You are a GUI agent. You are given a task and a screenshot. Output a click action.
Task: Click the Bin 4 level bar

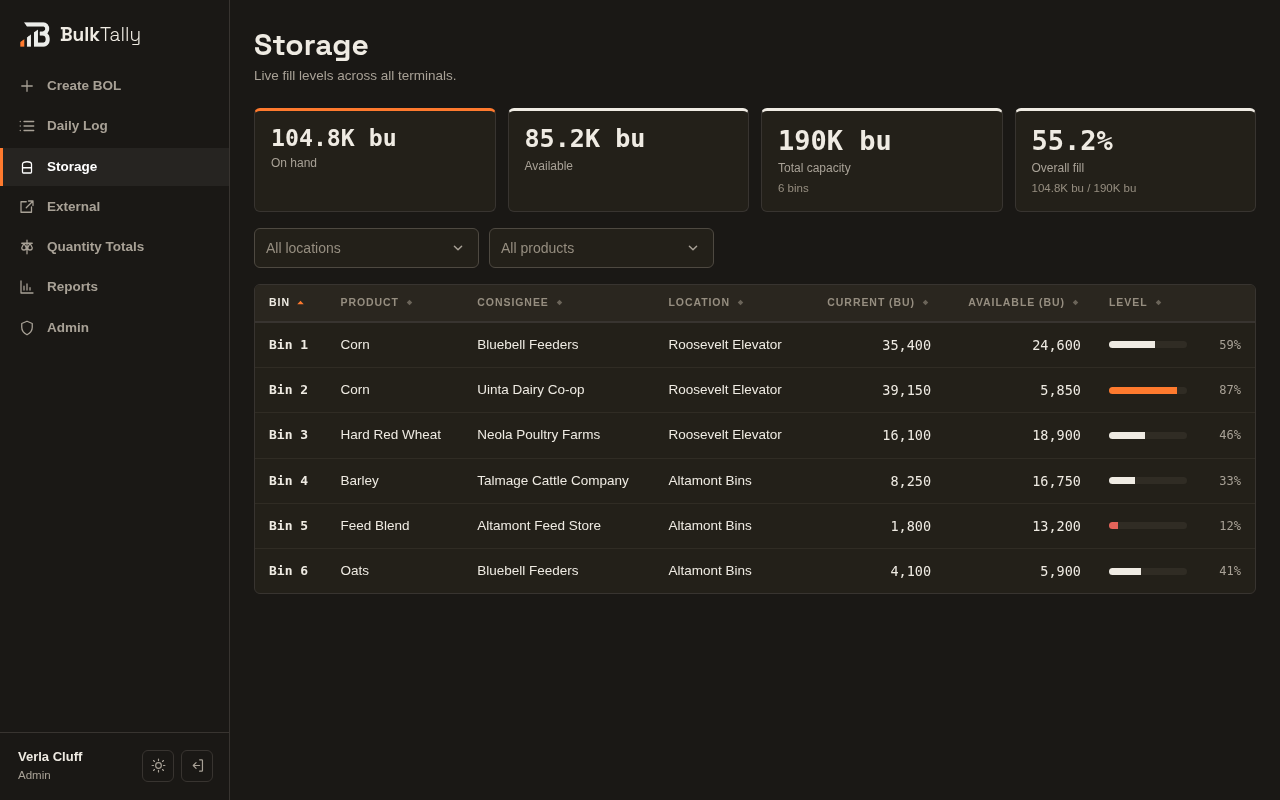click(x=1148, y=481)
